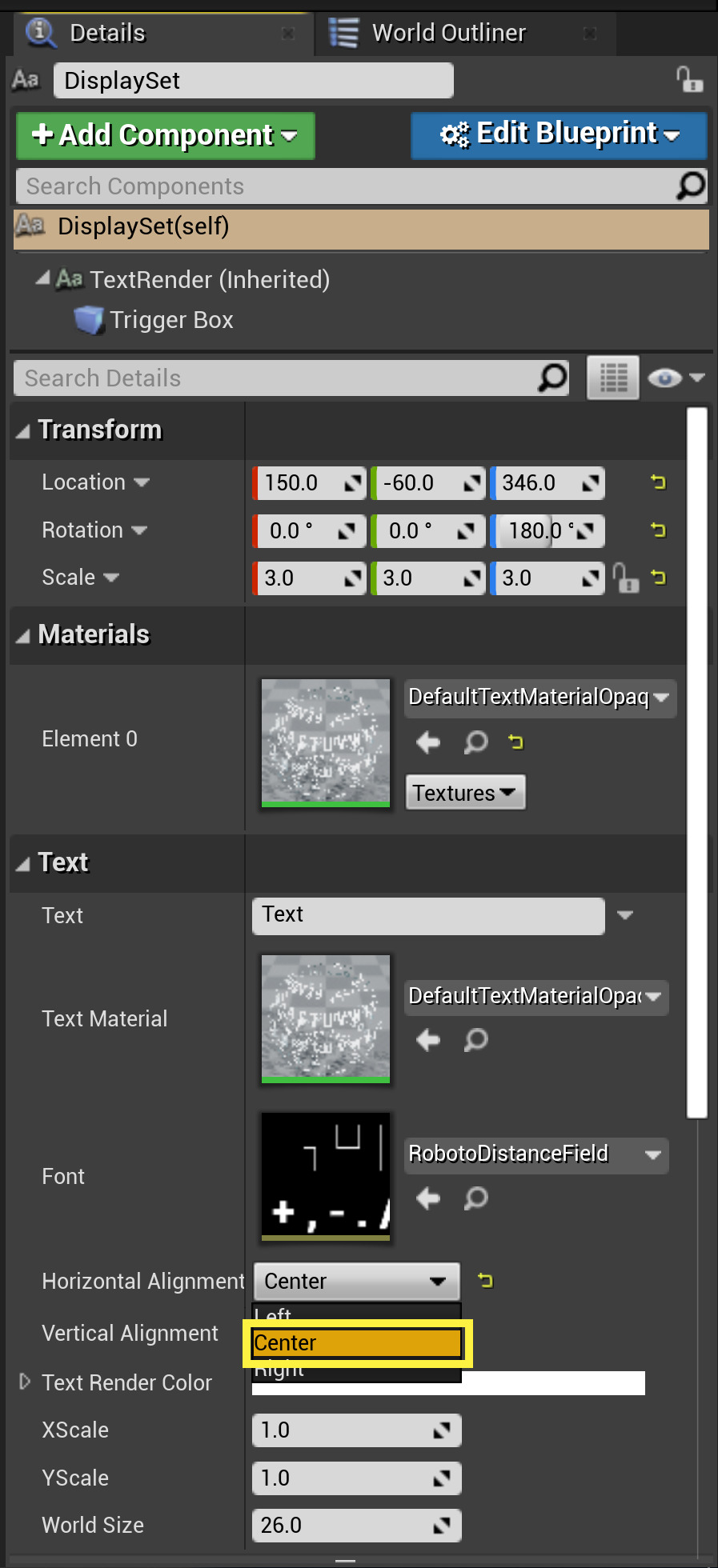Reset Location to default value
This screenshot has height=1568, width=718.
click(658, 482)
